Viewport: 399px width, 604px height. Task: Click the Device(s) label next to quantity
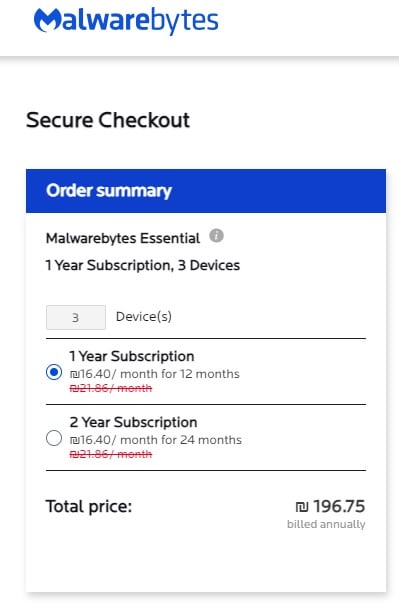pos(144,317)
